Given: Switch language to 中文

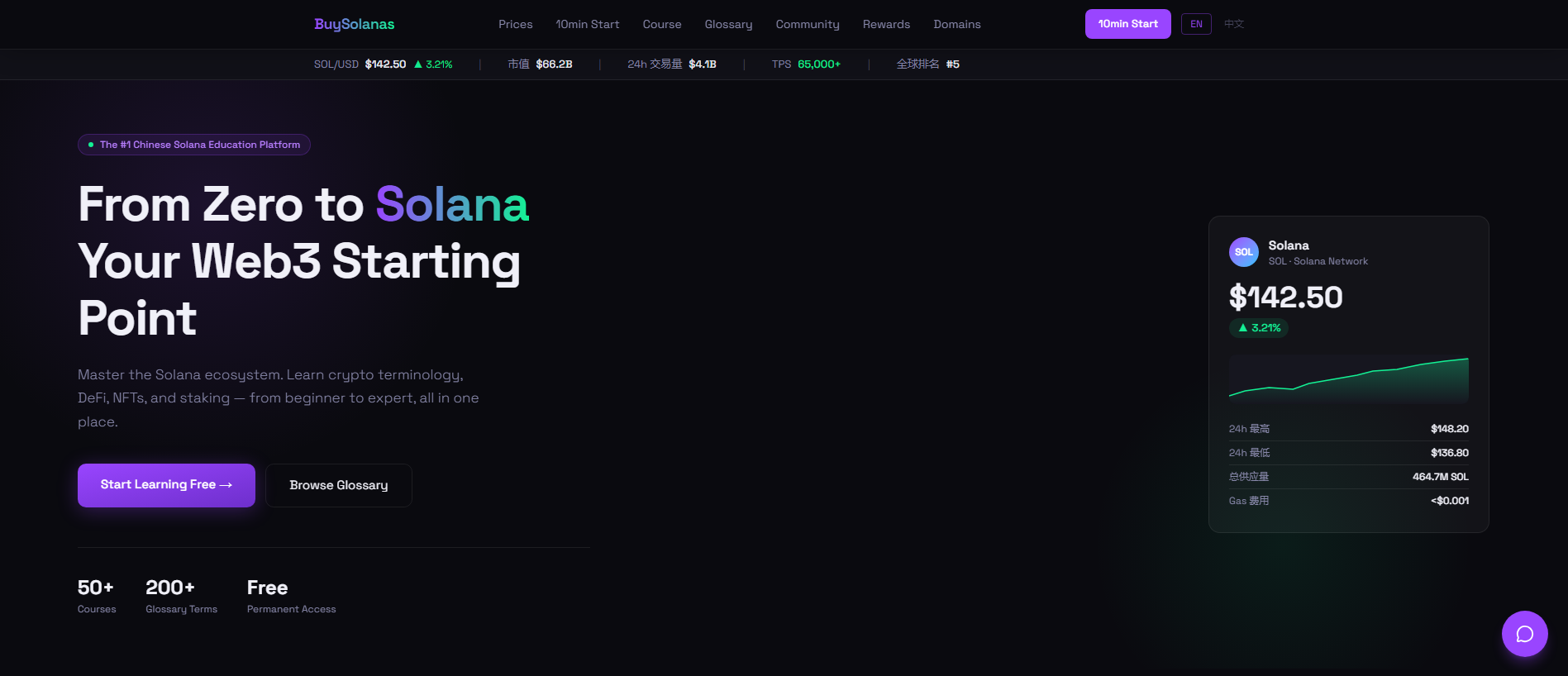Looking at the screenshot, I should click(x=1234, y=24).
